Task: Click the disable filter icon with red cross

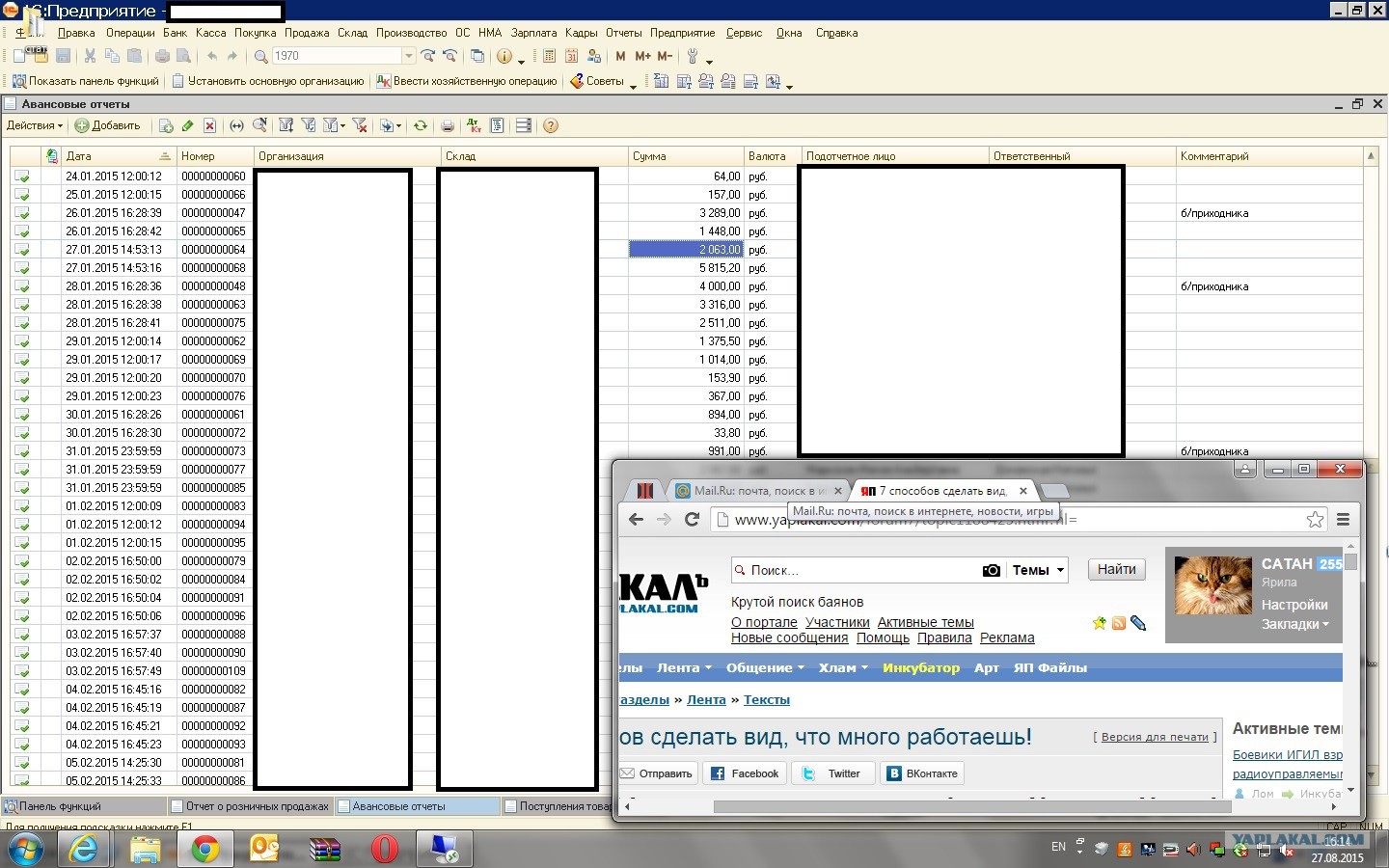Action: click(360, 125)
